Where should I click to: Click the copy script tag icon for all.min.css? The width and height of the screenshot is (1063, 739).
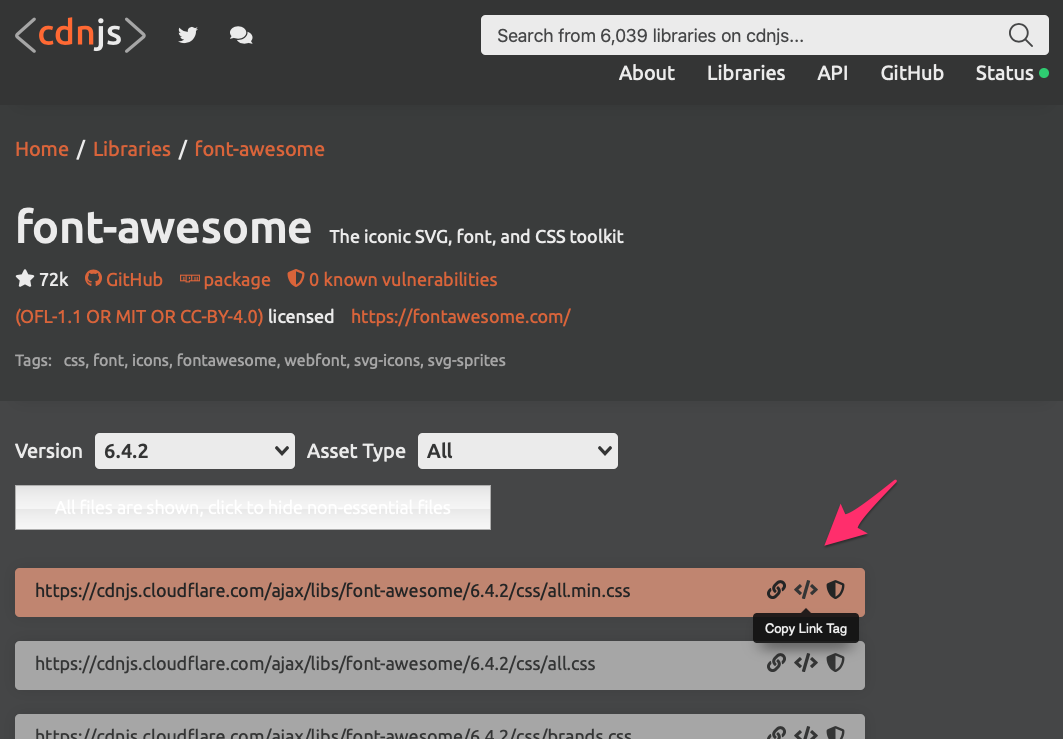[806, 590]
